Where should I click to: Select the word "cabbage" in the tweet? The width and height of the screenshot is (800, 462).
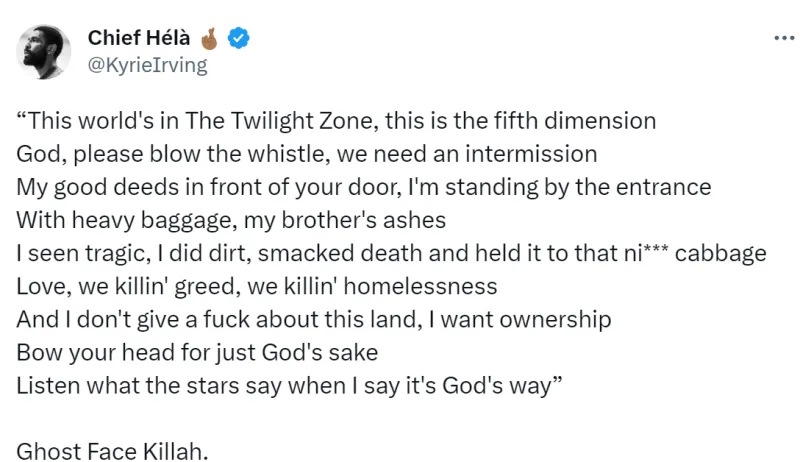pyautogui.click(x=720, y=253)
